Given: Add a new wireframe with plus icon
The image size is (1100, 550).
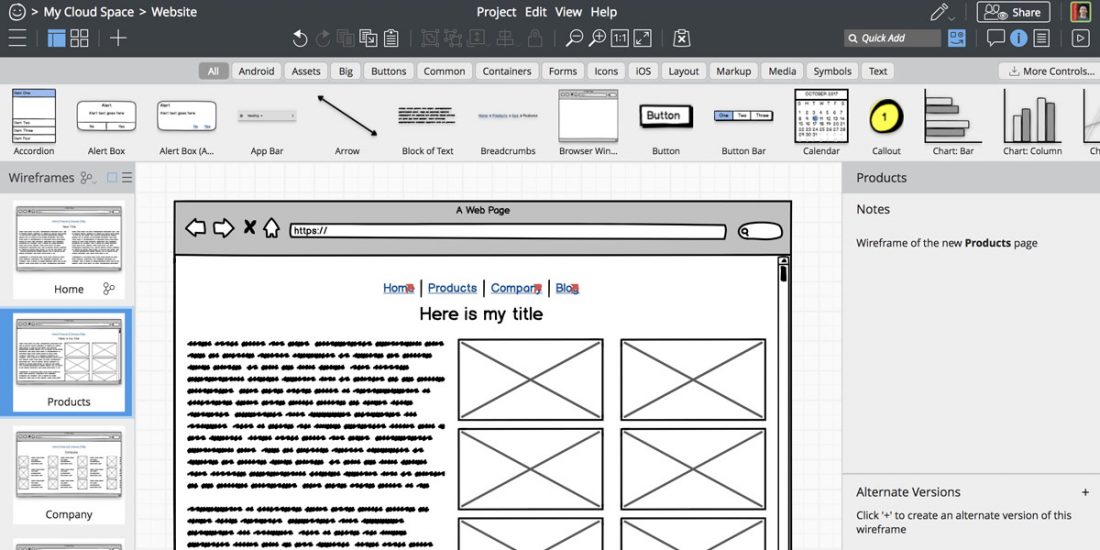Looking at the screenshot, I should click(118, 38).
